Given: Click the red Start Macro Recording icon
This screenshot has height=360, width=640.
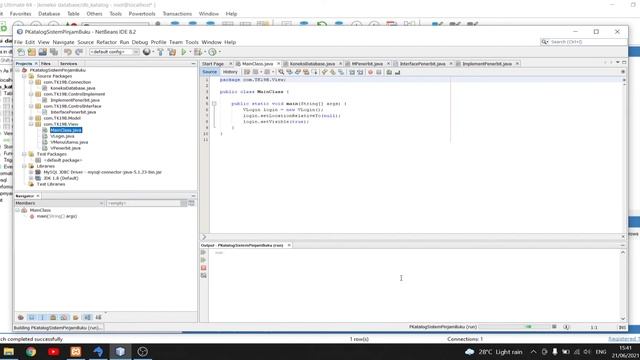Looking at the screenshot, I should (370, 72).
